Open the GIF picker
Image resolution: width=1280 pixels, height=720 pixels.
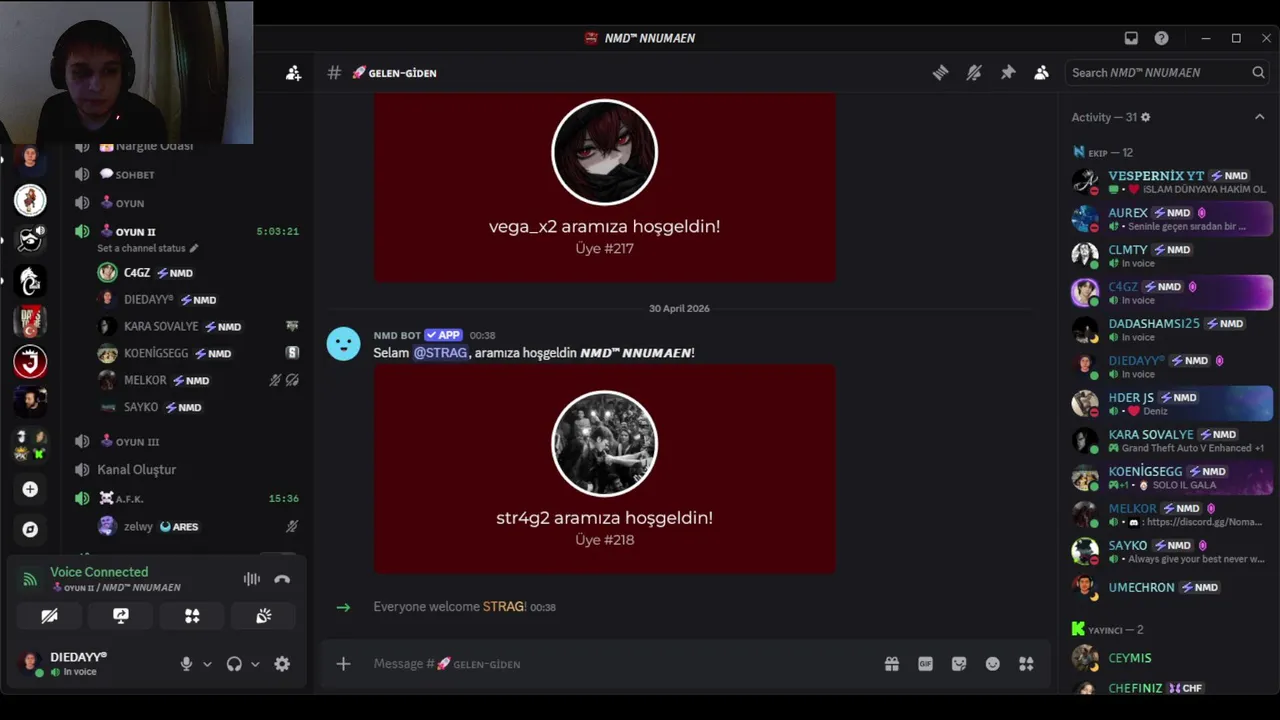coord(925,663)
